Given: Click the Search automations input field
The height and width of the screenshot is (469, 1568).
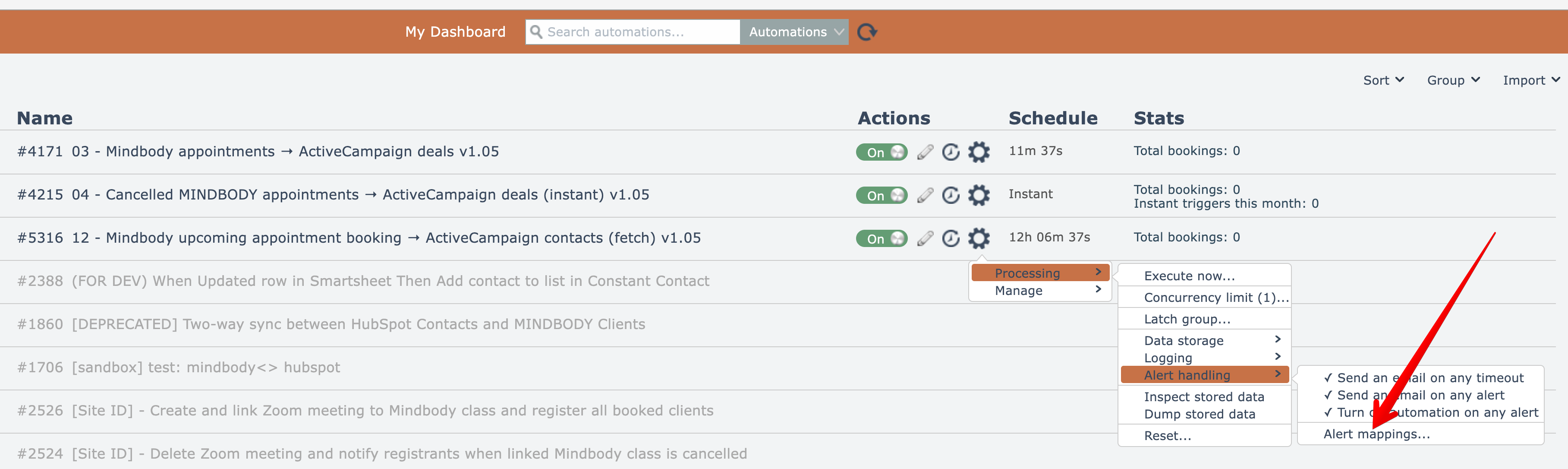Looking at the screenshot, I should pyautogui.click(x=639, y=32).
